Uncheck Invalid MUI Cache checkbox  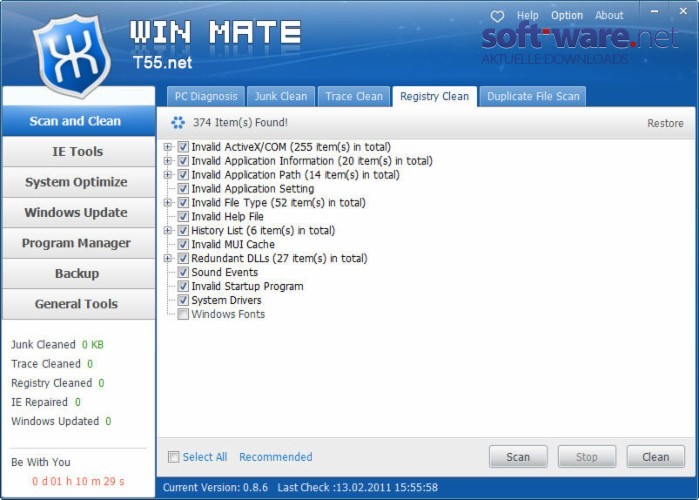(x=183, y=244)
